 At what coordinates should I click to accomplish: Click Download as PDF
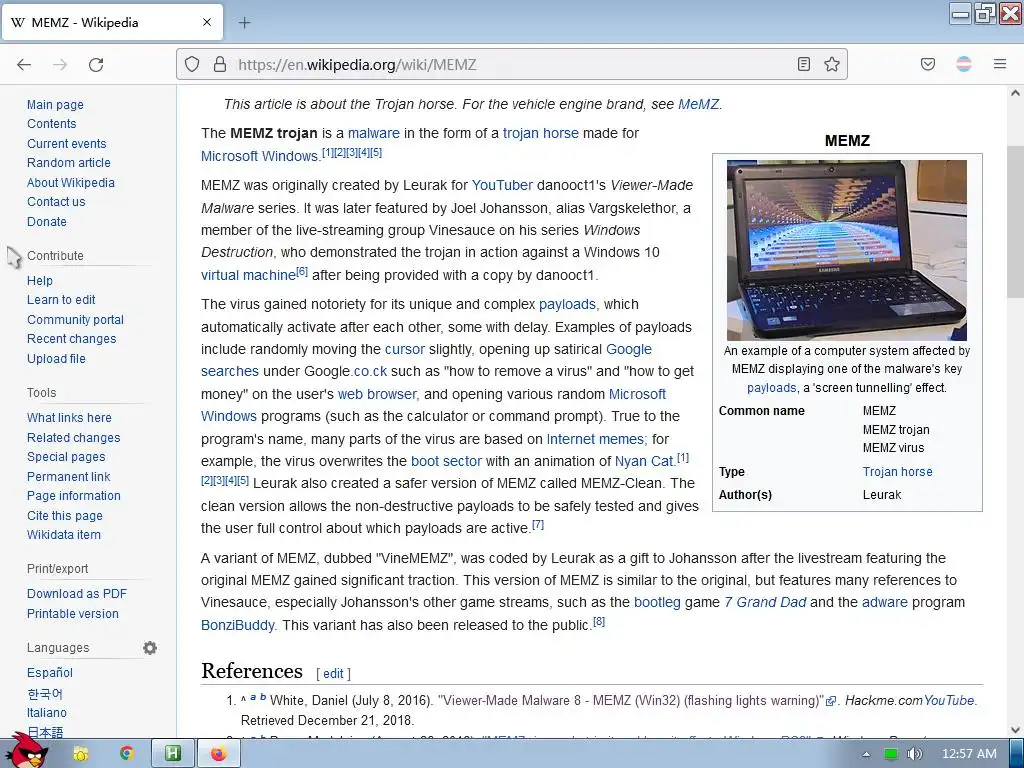coord(77,594)
